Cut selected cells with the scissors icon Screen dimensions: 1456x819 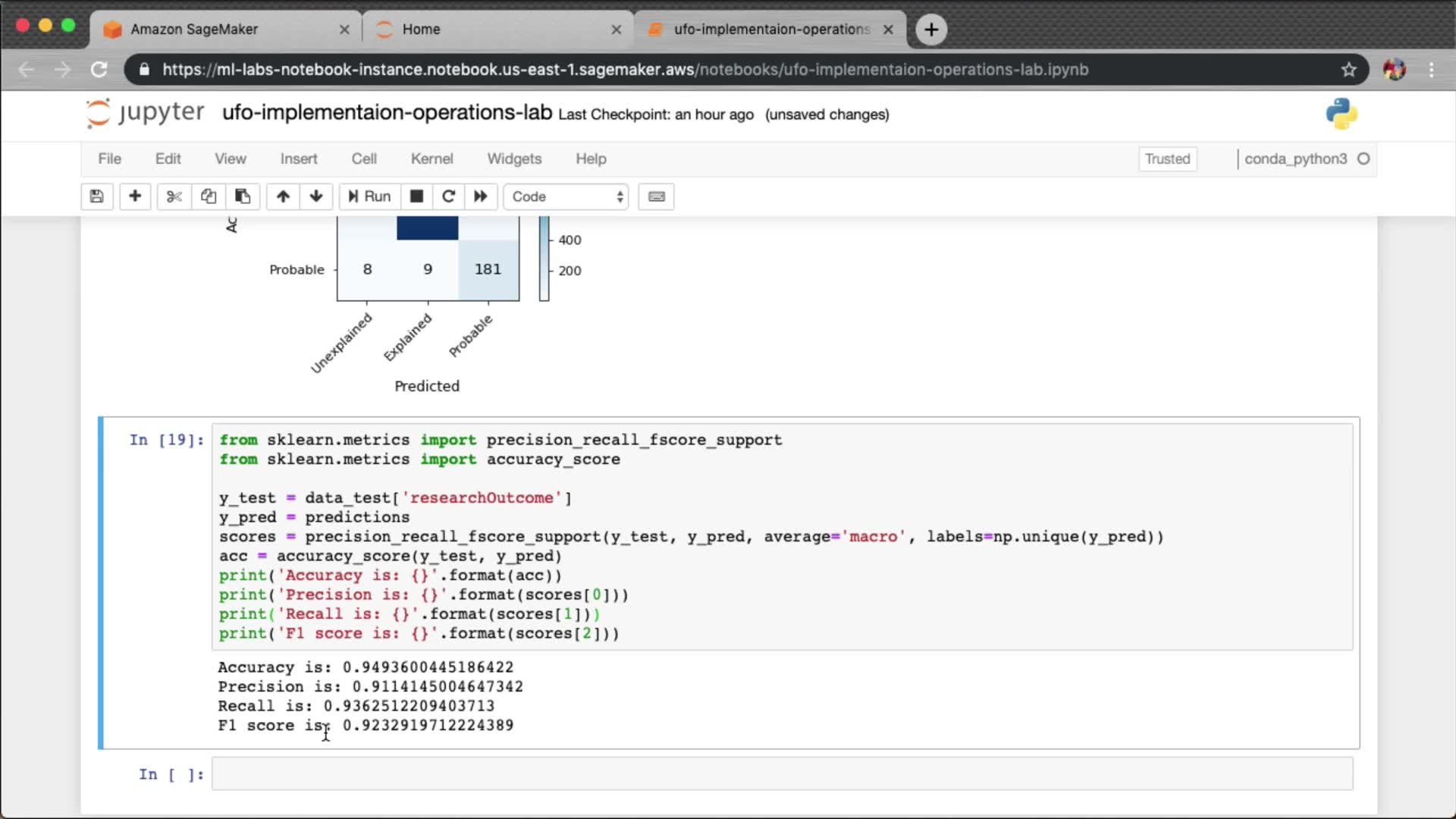pyautogui.click(x=174, y=196)
